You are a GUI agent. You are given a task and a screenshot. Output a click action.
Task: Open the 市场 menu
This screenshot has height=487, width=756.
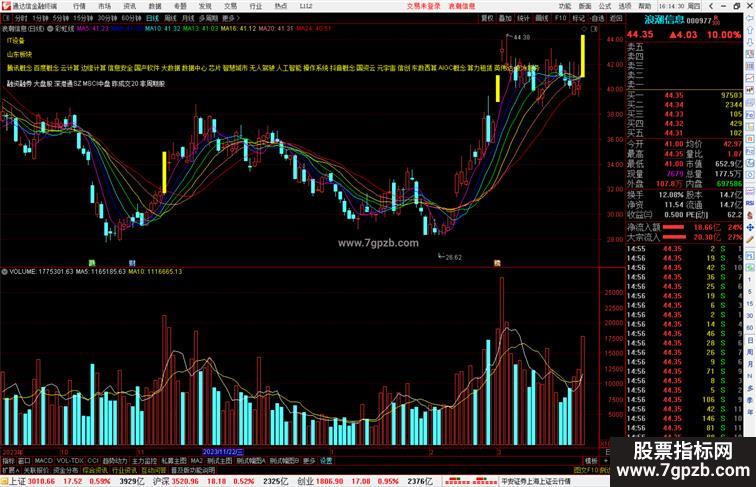[104, 6]
